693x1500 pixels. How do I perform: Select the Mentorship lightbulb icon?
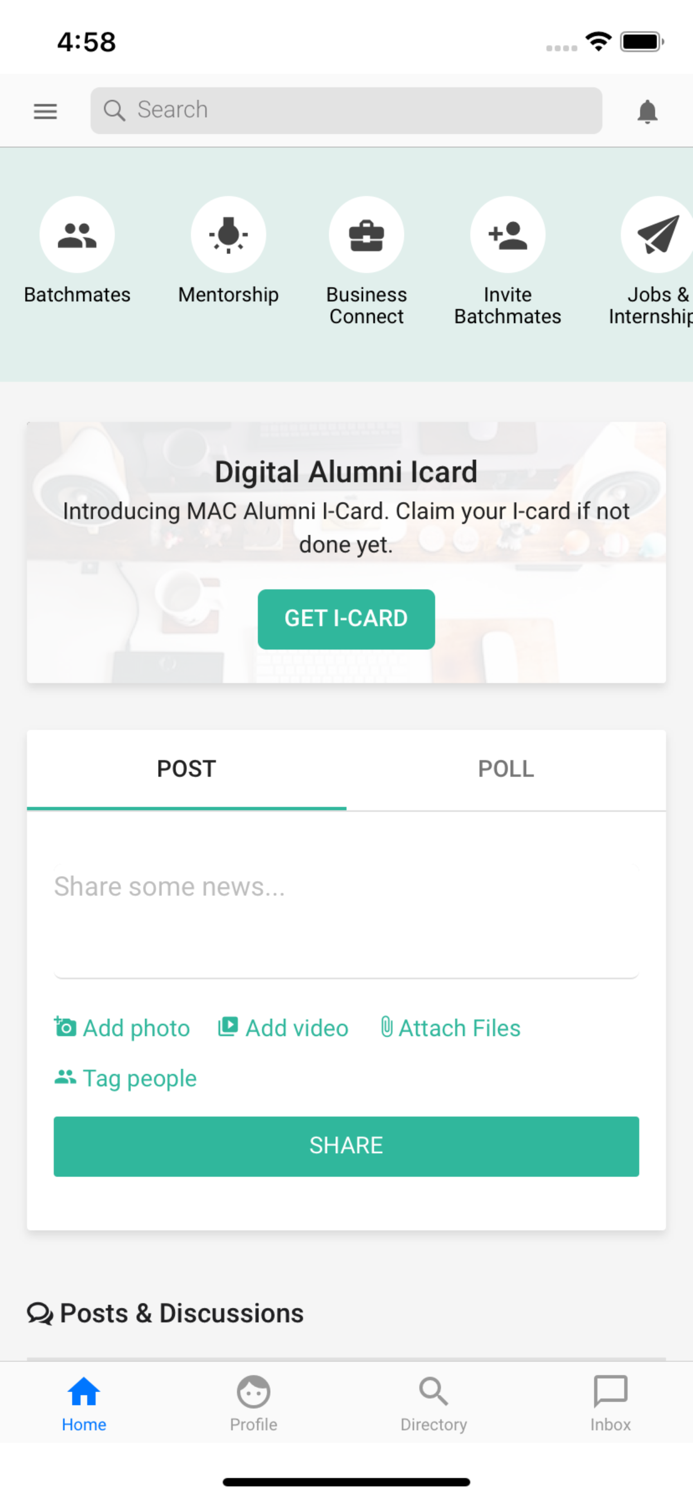(228, 234)
